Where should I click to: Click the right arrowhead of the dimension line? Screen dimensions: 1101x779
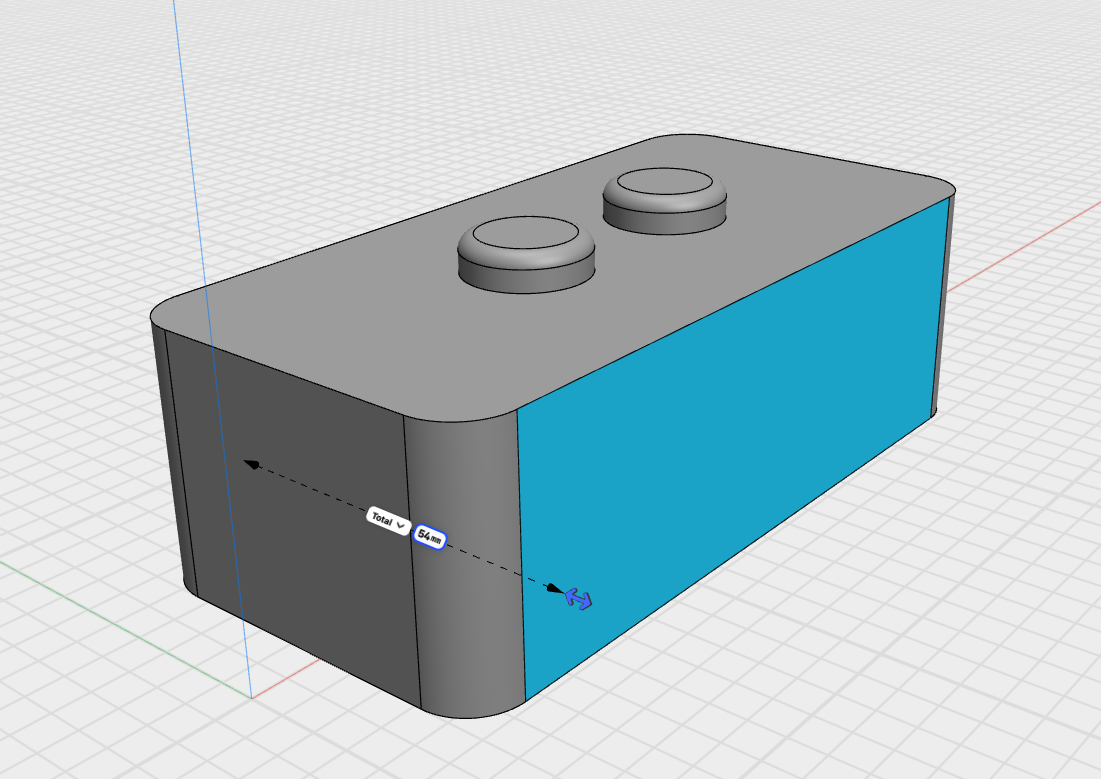[x=554, y=587]
